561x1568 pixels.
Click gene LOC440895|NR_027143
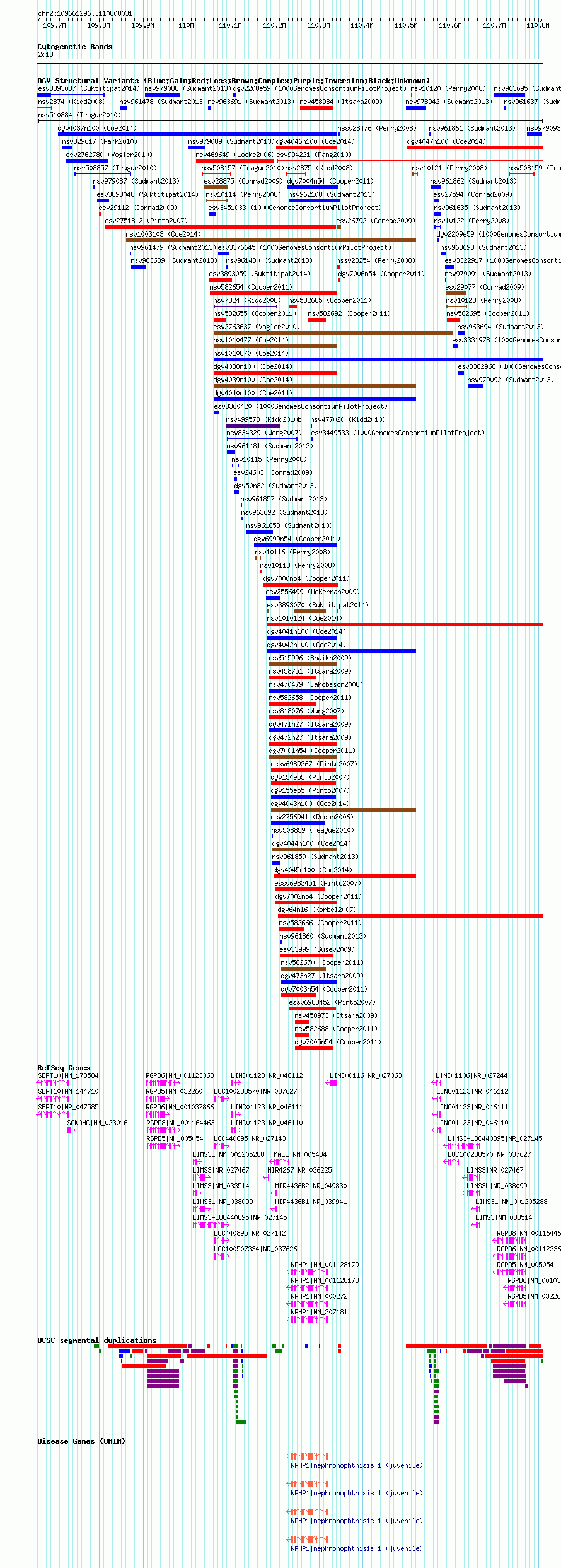tap(250, 1138)
